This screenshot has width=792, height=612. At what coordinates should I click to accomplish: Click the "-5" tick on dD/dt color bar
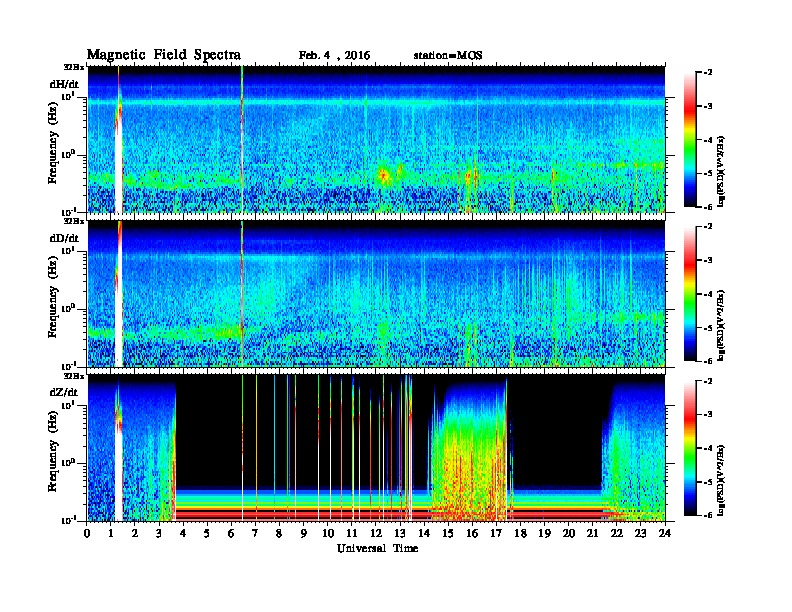(x=709, y=328)
